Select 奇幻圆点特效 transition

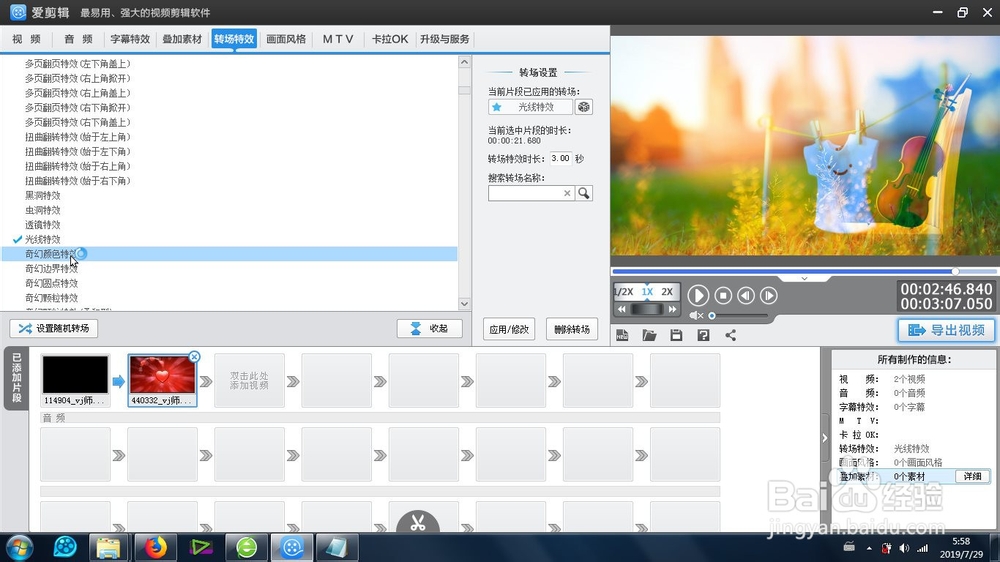click(x=52, y=283)
